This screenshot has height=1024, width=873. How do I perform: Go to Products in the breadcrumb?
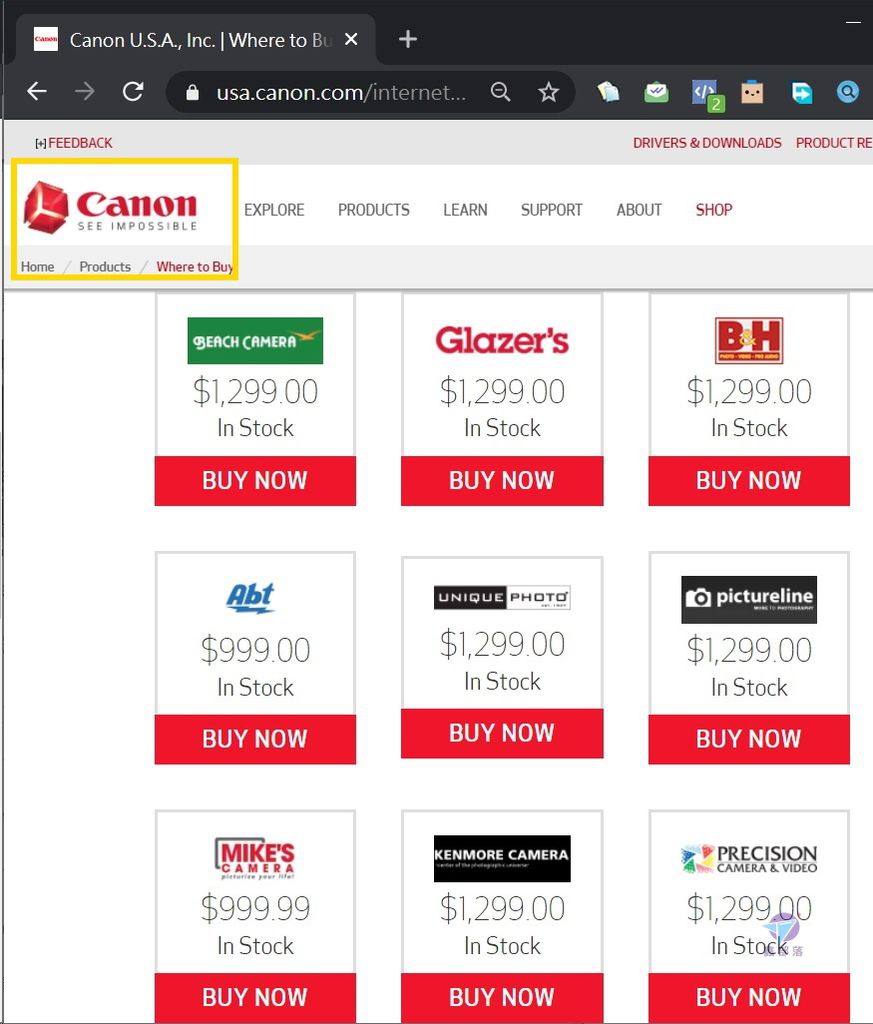click(x=105, y=266)
